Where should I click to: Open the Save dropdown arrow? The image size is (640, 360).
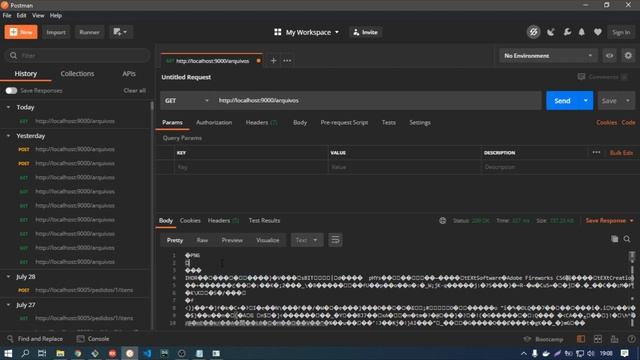[627, 100]
